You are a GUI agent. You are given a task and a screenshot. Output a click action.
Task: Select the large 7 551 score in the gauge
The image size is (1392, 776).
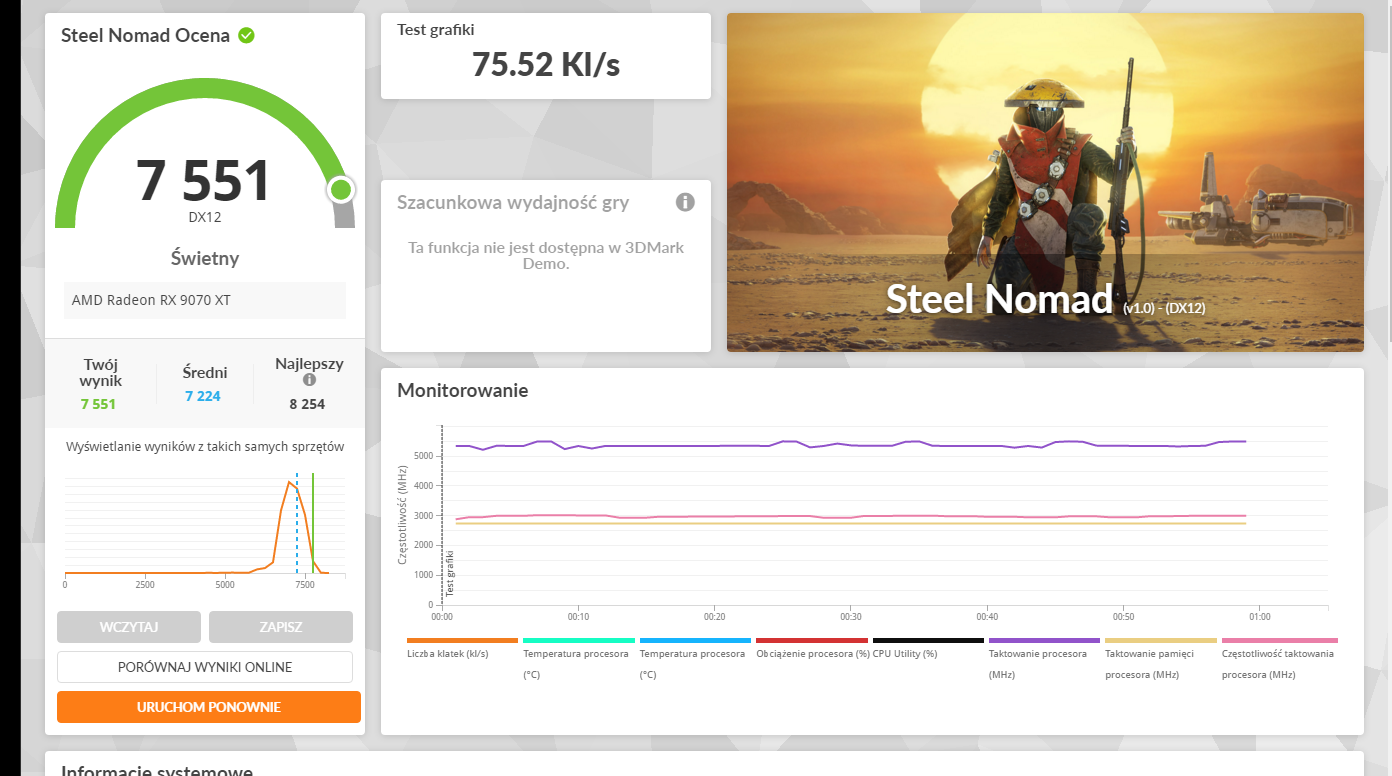coord(203,181)
